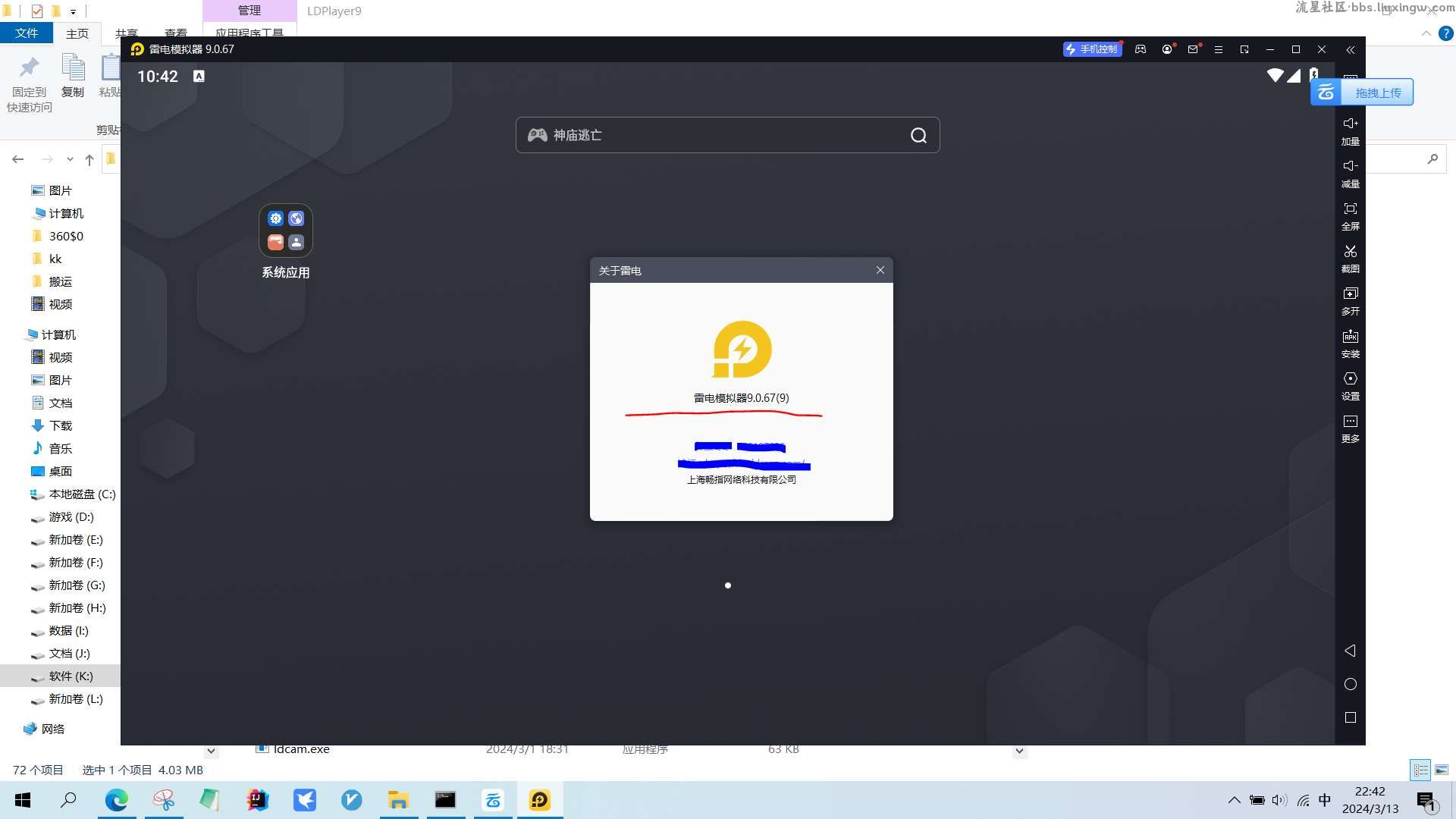Open the gamepad icon in LDPlayer title bar
This screenshot has width=1456, height=819.
[1141, 49]
